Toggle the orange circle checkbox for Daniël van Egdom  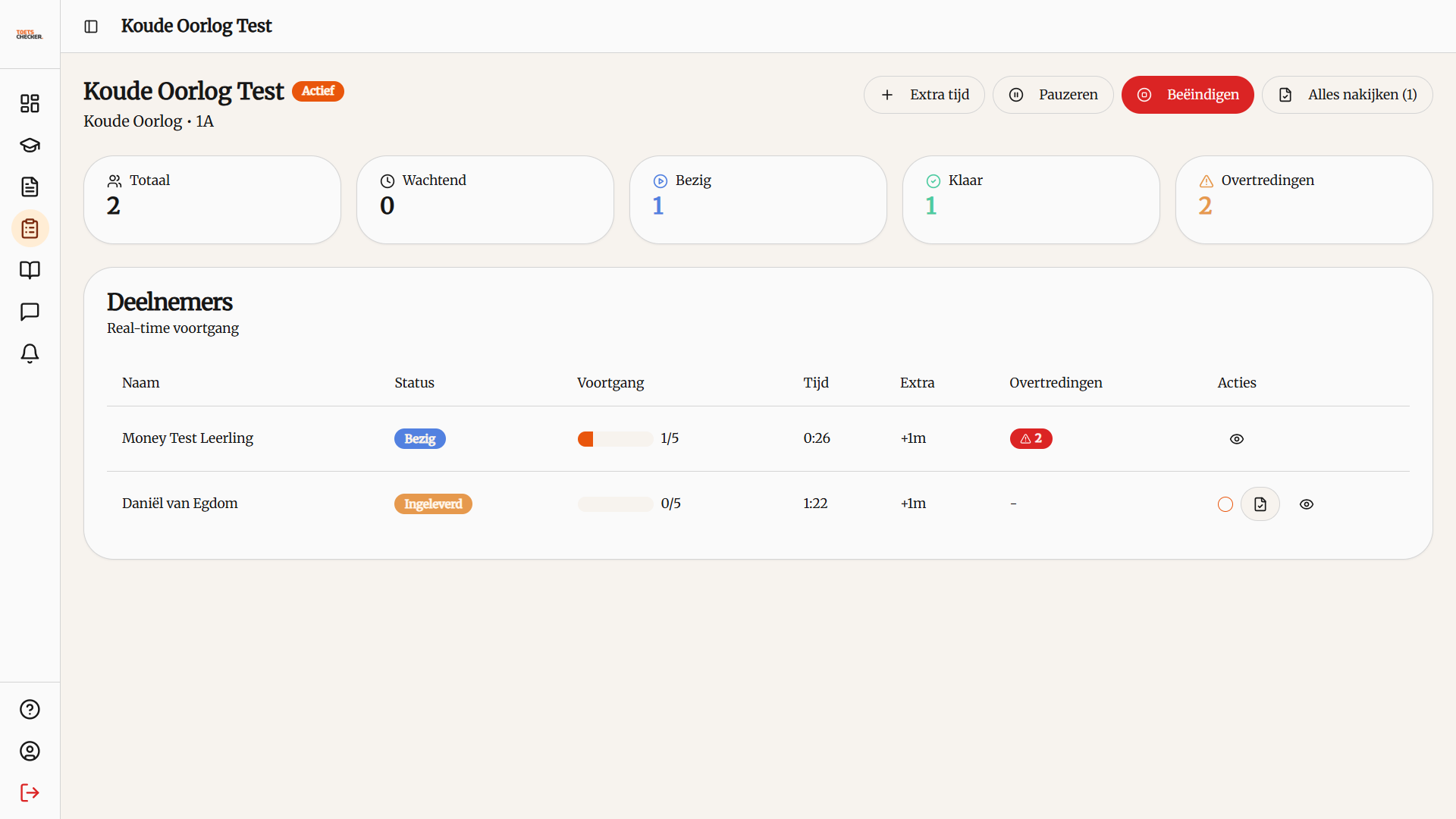point(1225,504)
